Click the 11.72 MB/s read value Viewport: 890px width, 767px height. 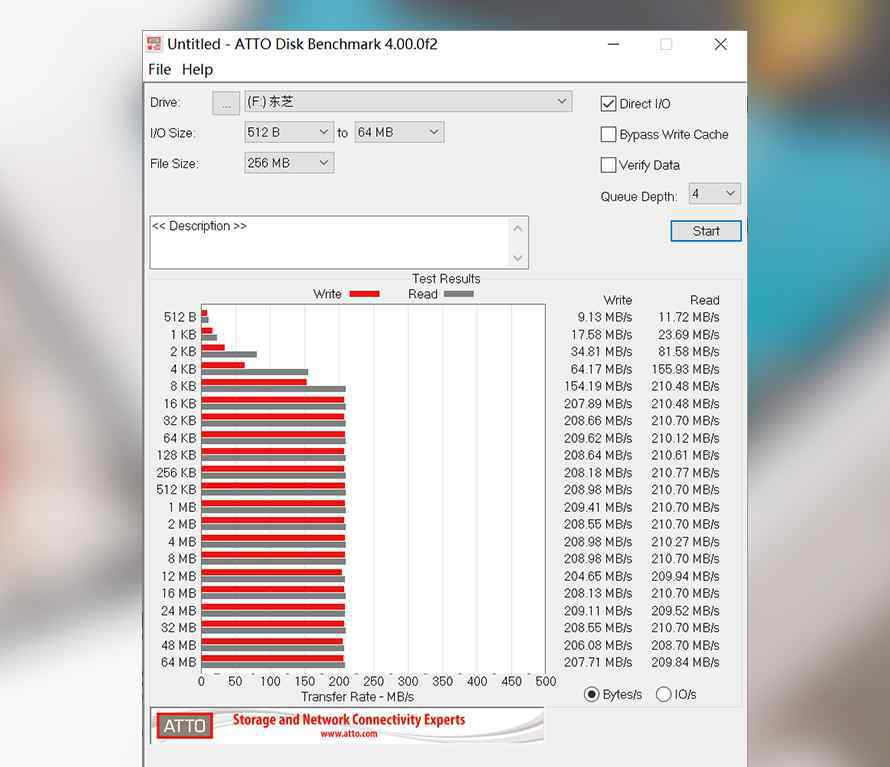pos(689,317)
